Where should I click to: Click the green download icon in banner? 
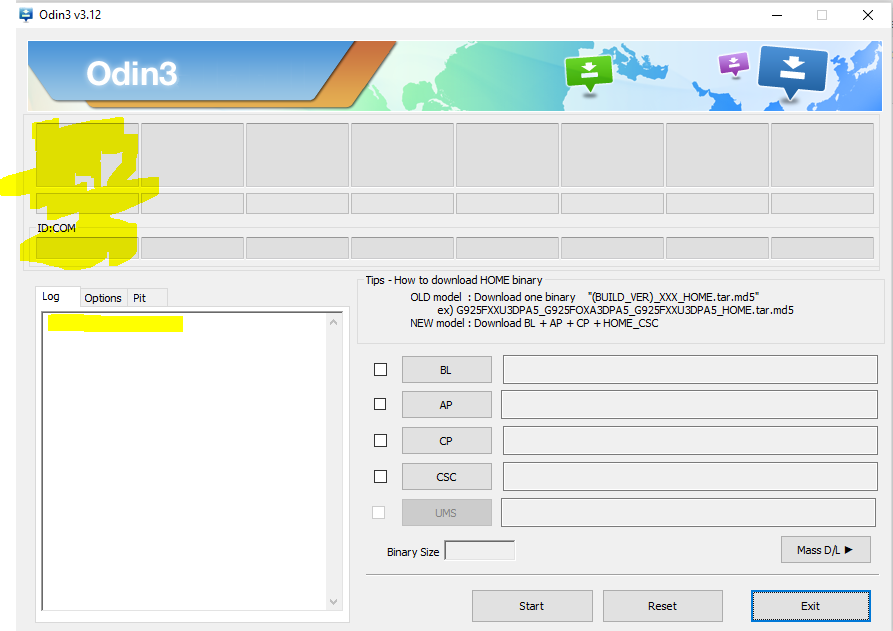(588, 73)
